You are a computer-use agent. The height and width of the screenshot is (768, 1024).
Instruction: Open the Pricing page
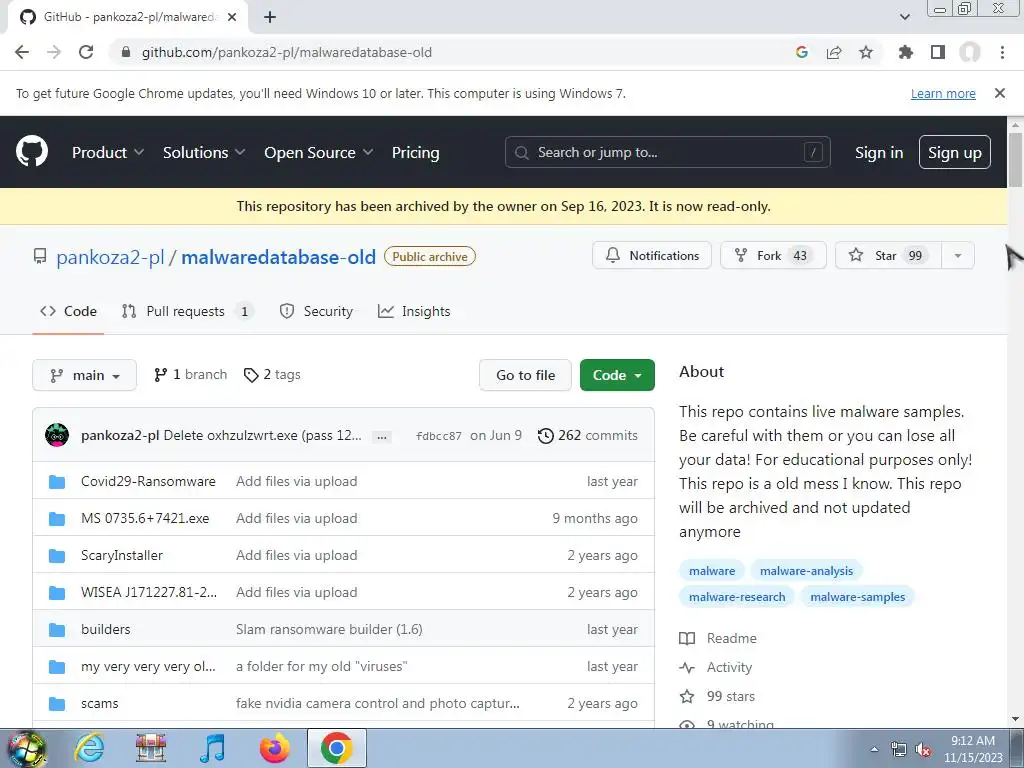point(415,152)
